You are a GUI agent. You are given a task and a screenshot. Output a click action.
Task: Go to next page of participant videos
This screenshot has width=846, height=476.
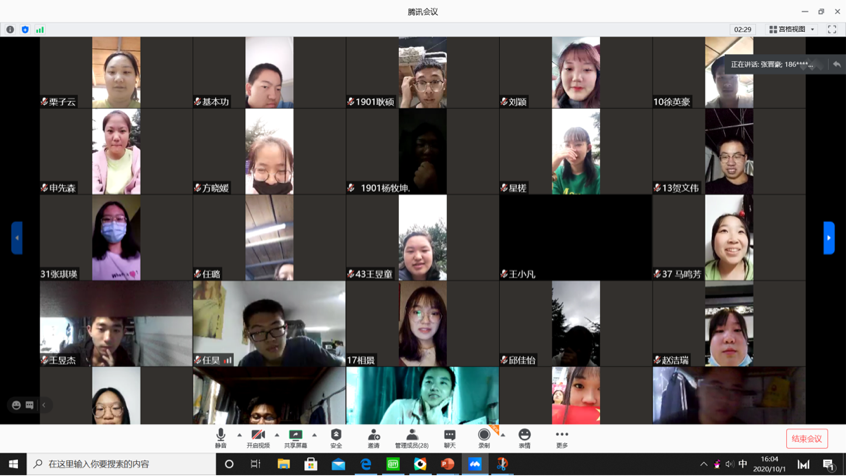click(828, 238)
